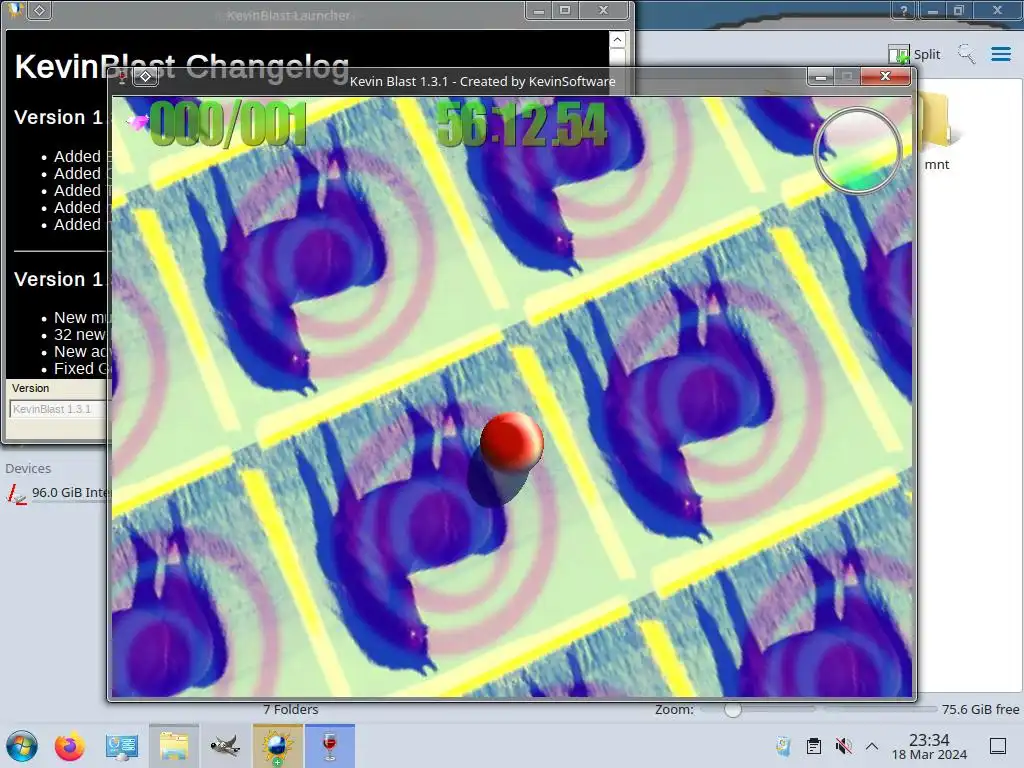Switch to the wine glass game taskbar entry
This screenshot has height=768, width=1024.
point(330,746)
